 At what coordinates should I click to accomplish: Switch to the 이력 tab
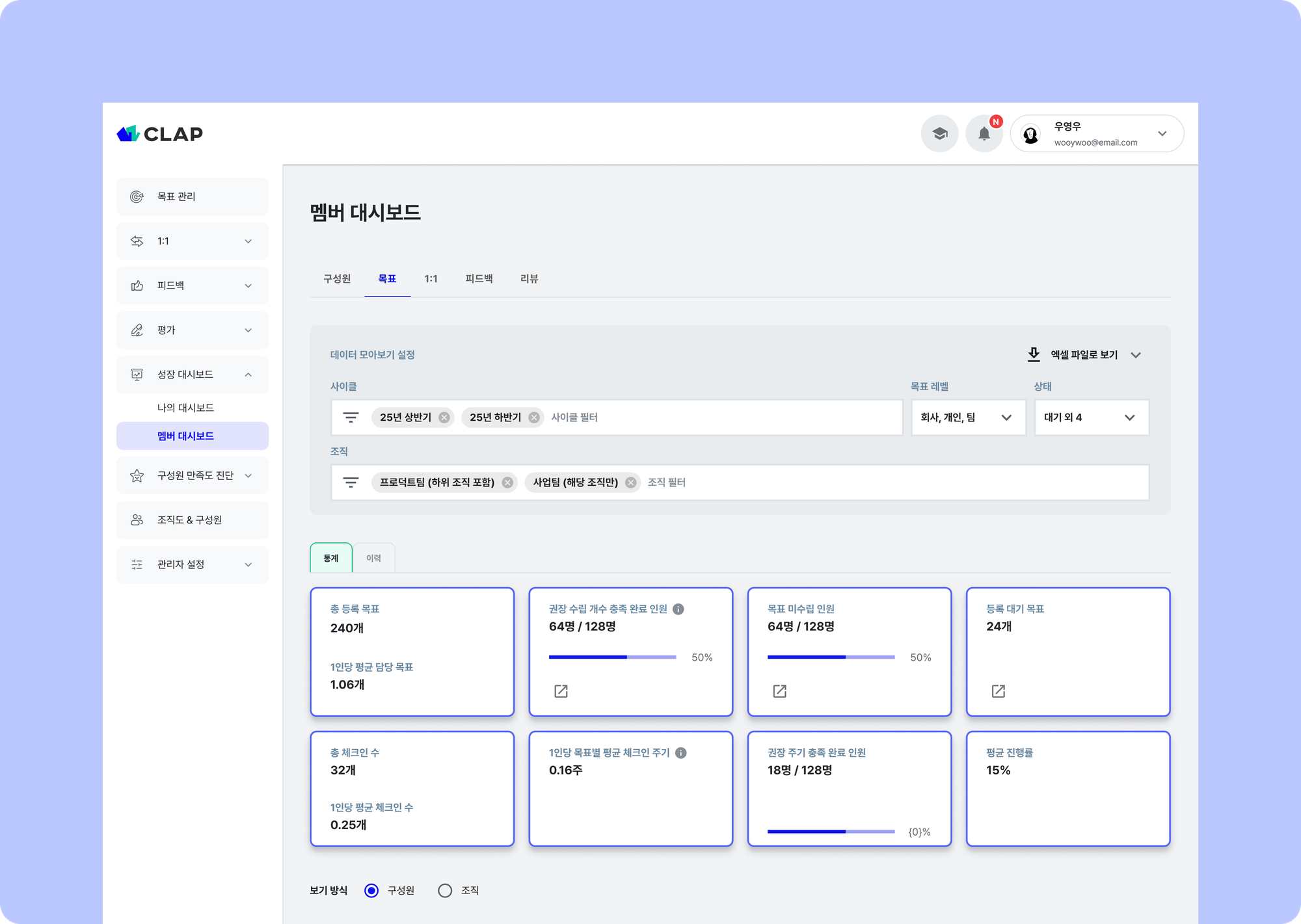point(373,559)
